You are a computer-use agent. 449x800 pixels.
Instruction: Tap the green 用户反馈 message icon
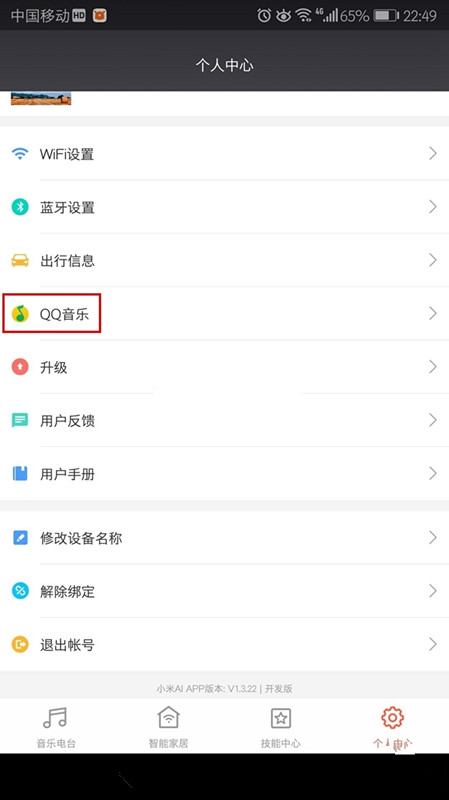click(20, 420)
